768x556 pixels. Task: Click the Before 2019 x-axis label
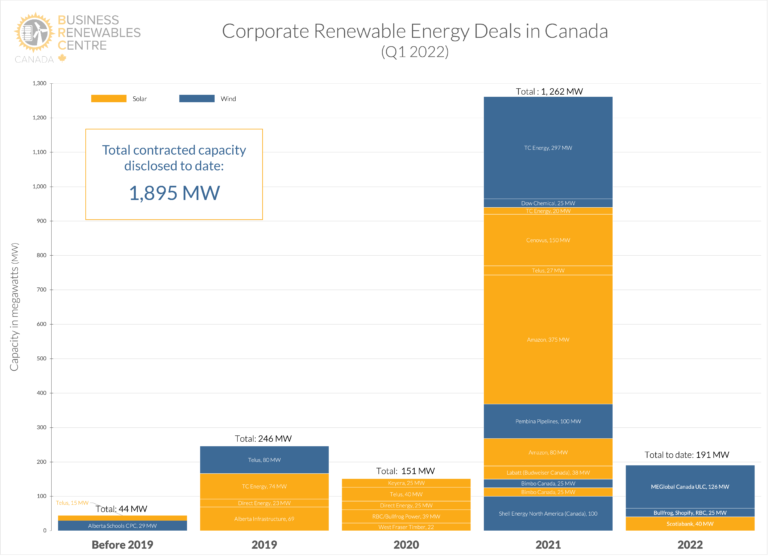[122, 544]
